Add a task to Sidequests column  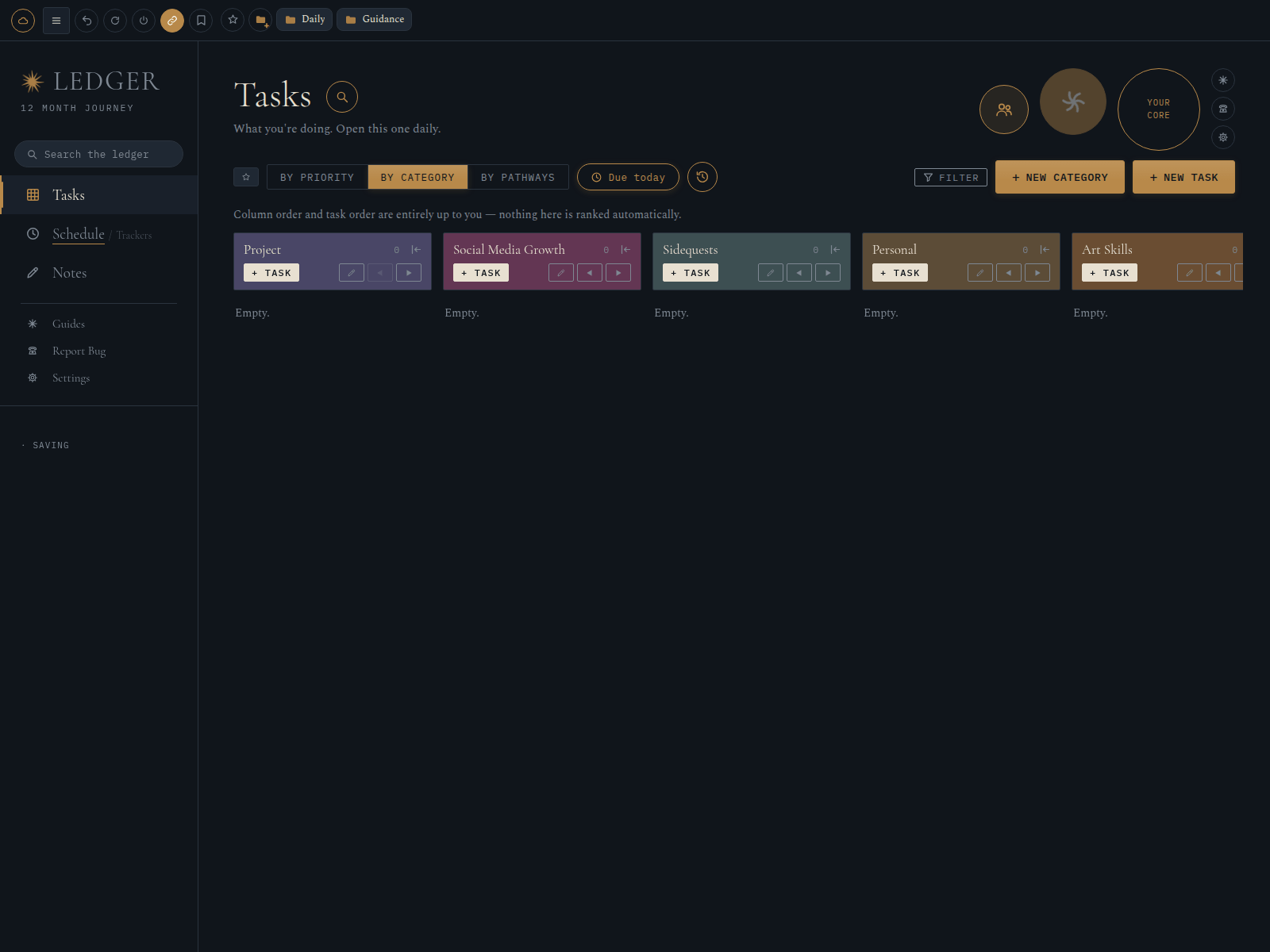[x=691, y=273]
